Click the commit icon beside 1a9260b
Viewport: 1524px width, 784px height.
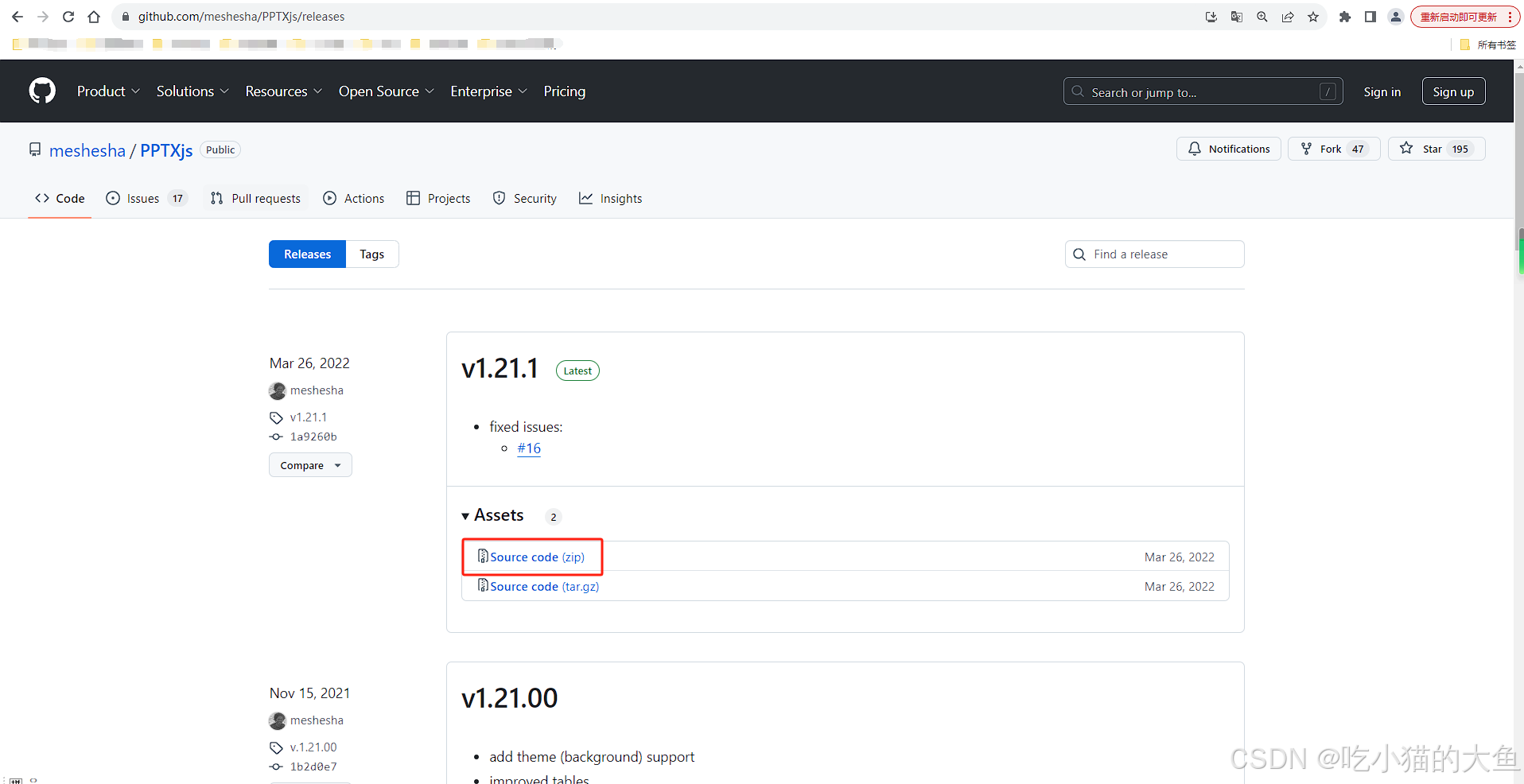point(276,437)
